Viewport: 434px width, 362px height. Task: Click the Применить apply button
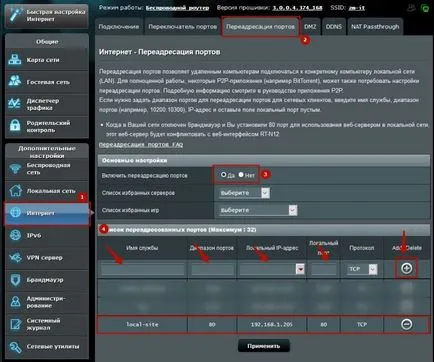tap(264, 346)
